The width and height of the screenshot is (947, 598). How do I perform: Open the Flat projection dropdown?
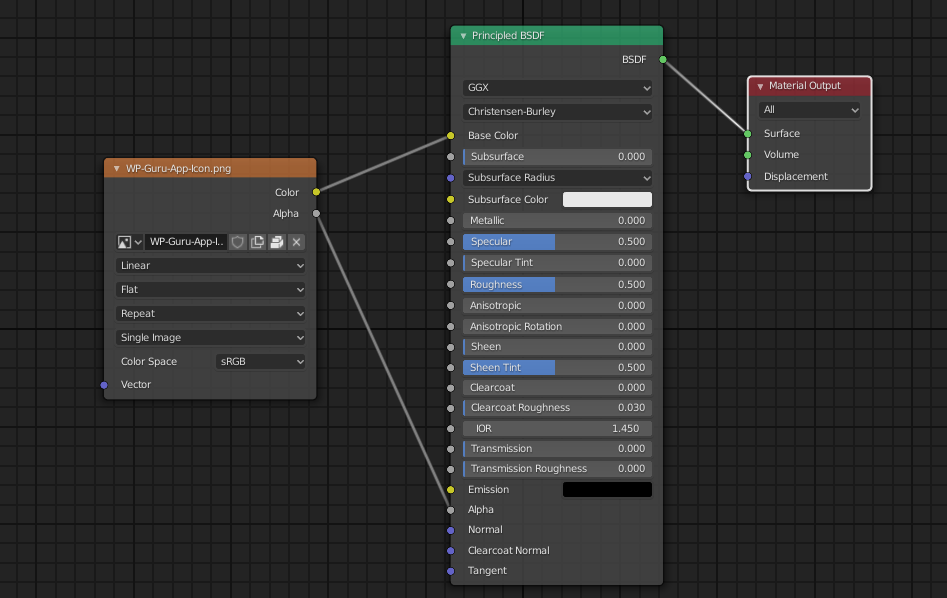pos(210,289)
